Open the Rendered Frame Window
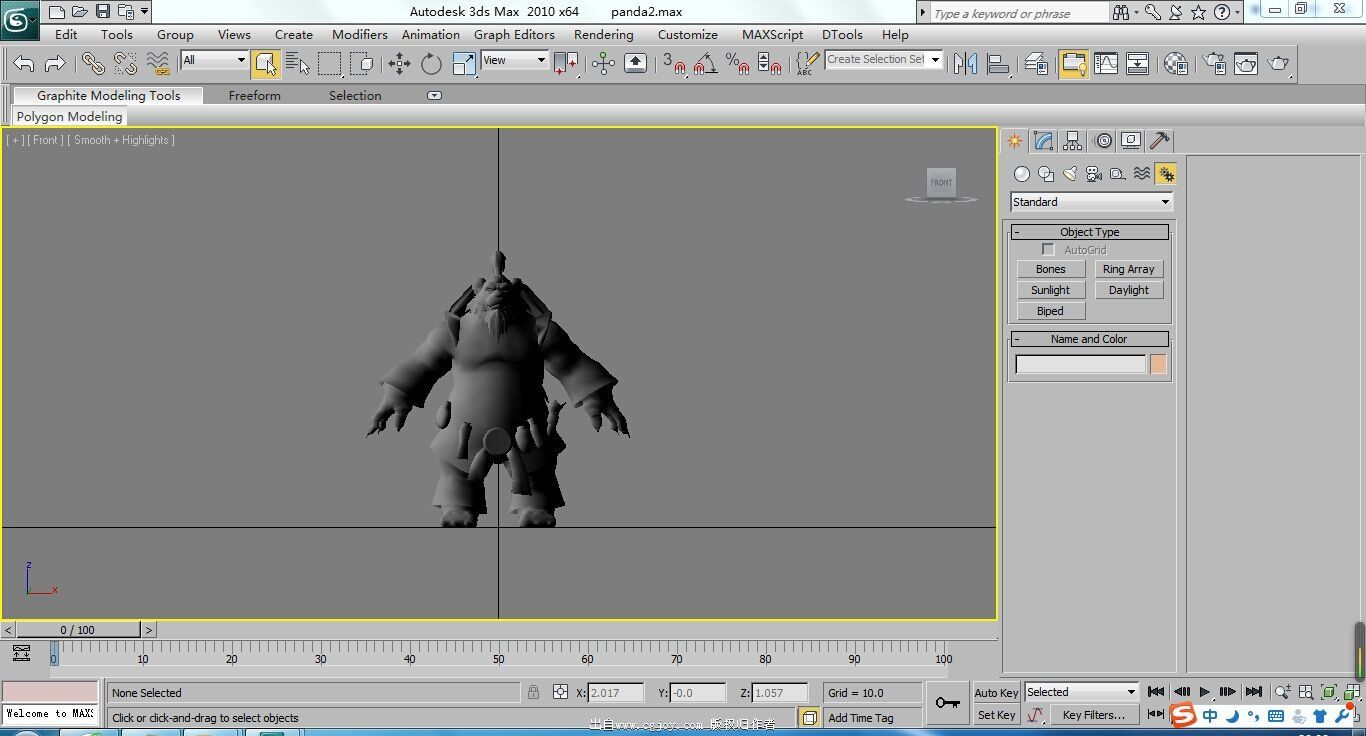 [1246, 64]
